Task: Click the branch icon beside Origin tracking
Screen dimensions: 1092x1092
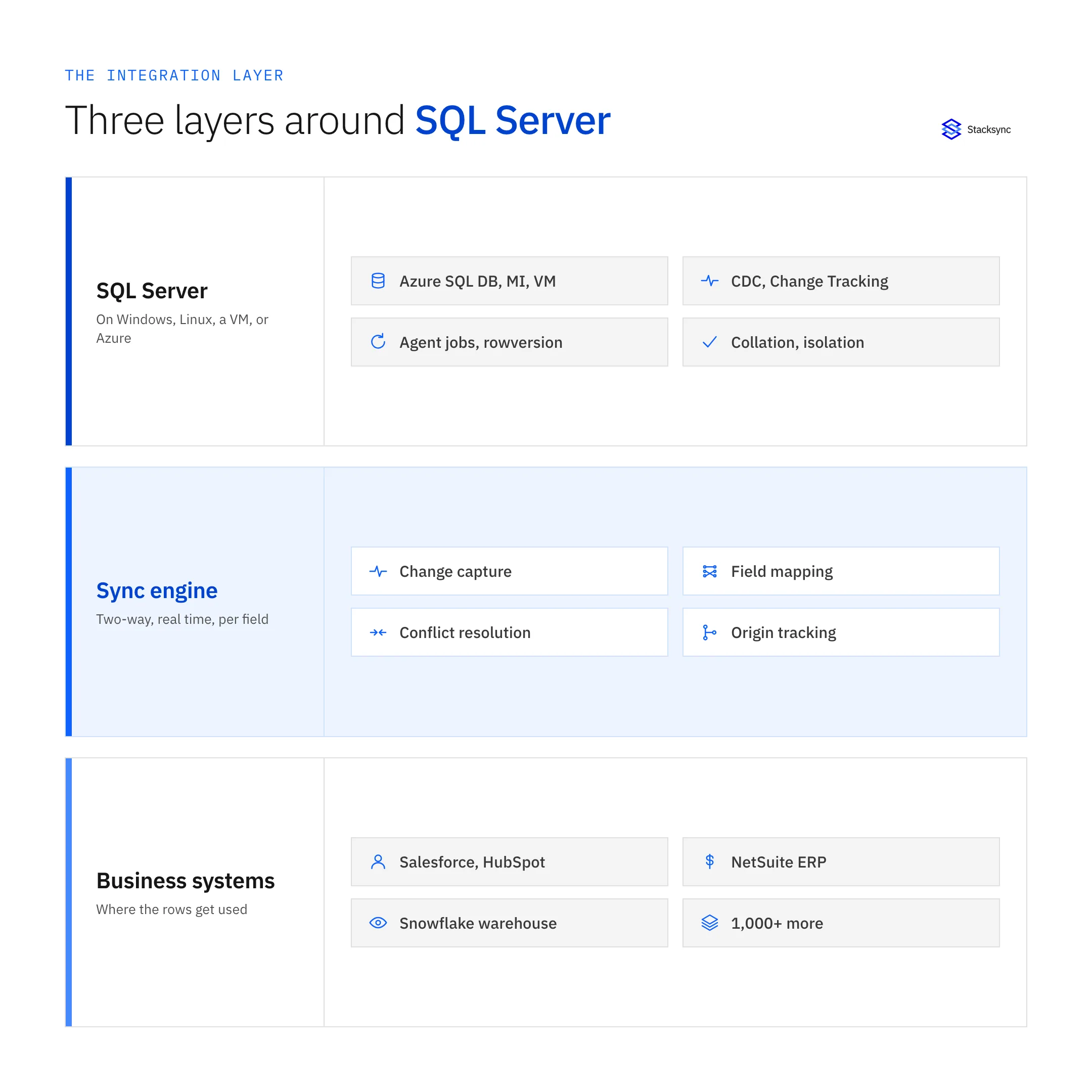Action: tap(709, 632)
